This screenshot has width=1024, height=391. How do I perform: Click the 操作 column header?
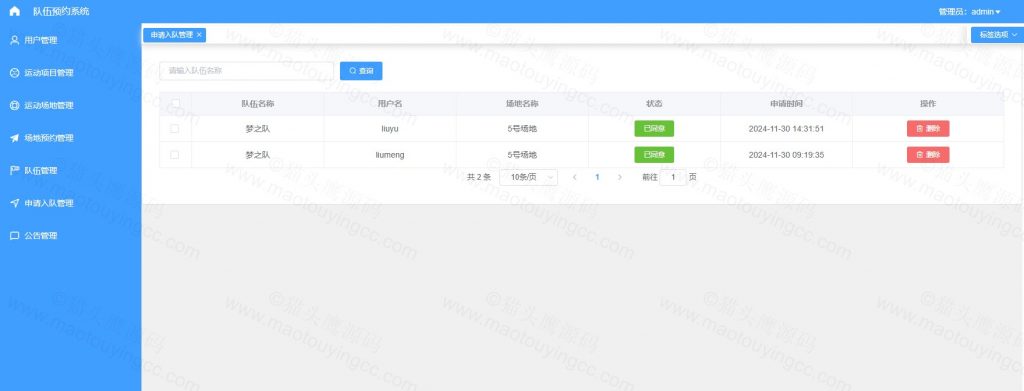[927, 103]
